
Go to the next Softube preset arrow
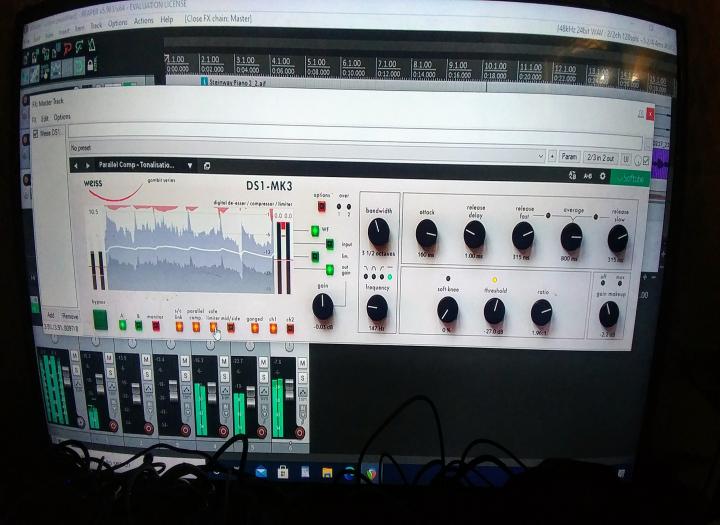[87, 165]
